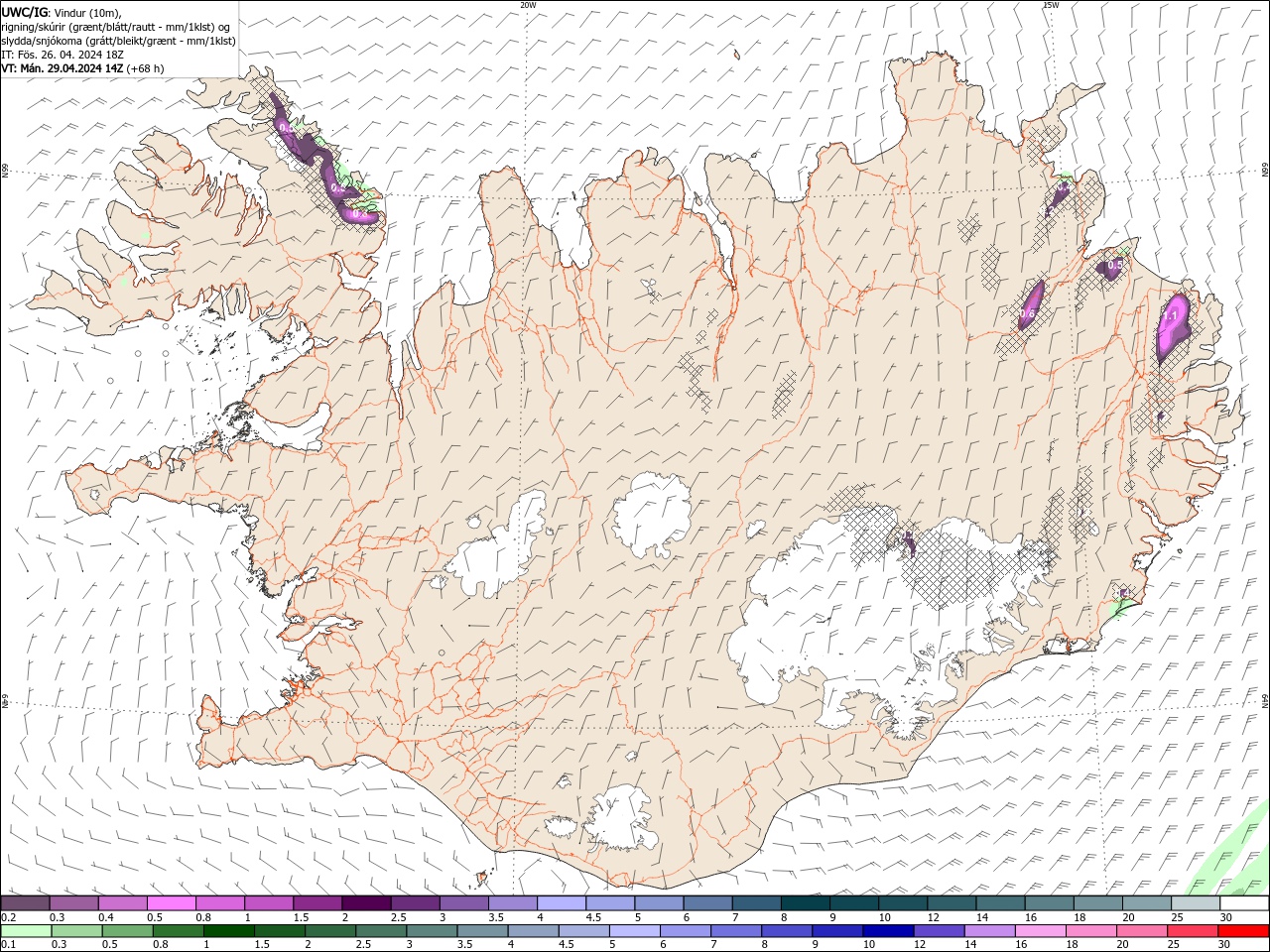Click the grey-blue 4 rain-scale swatch
This screenshot has height=952, width=1270.
click(x=534, y=931)
